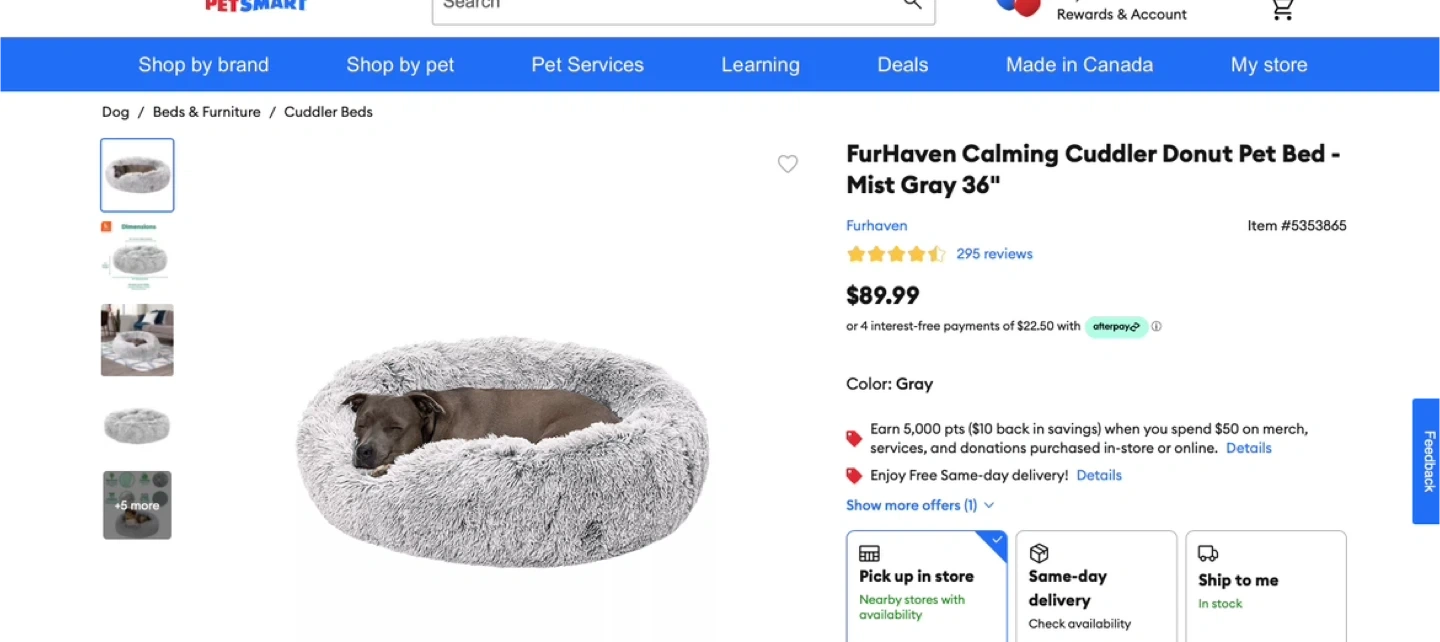Image resolution: width=1440 pixels, height=642 pixels.
Task: Add bed to favorites with heart icon
Action: pyautogui.click(x=788, y=164)
